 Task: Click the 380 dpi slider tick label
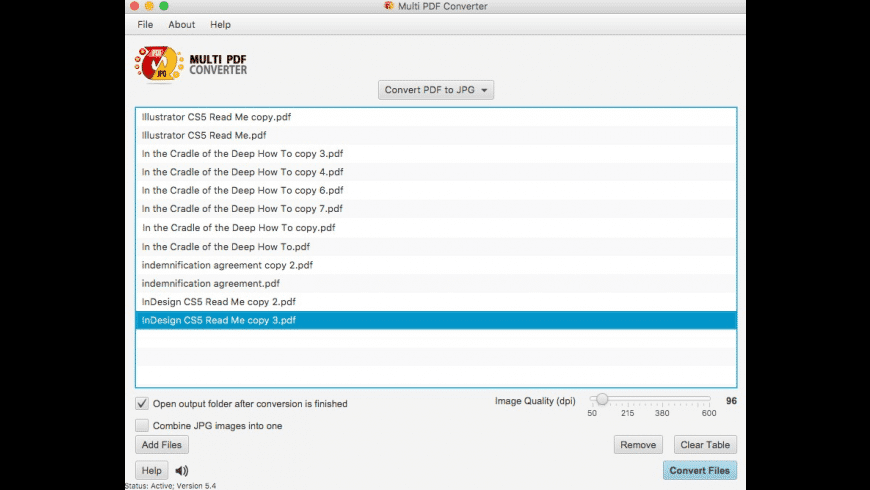662,413
